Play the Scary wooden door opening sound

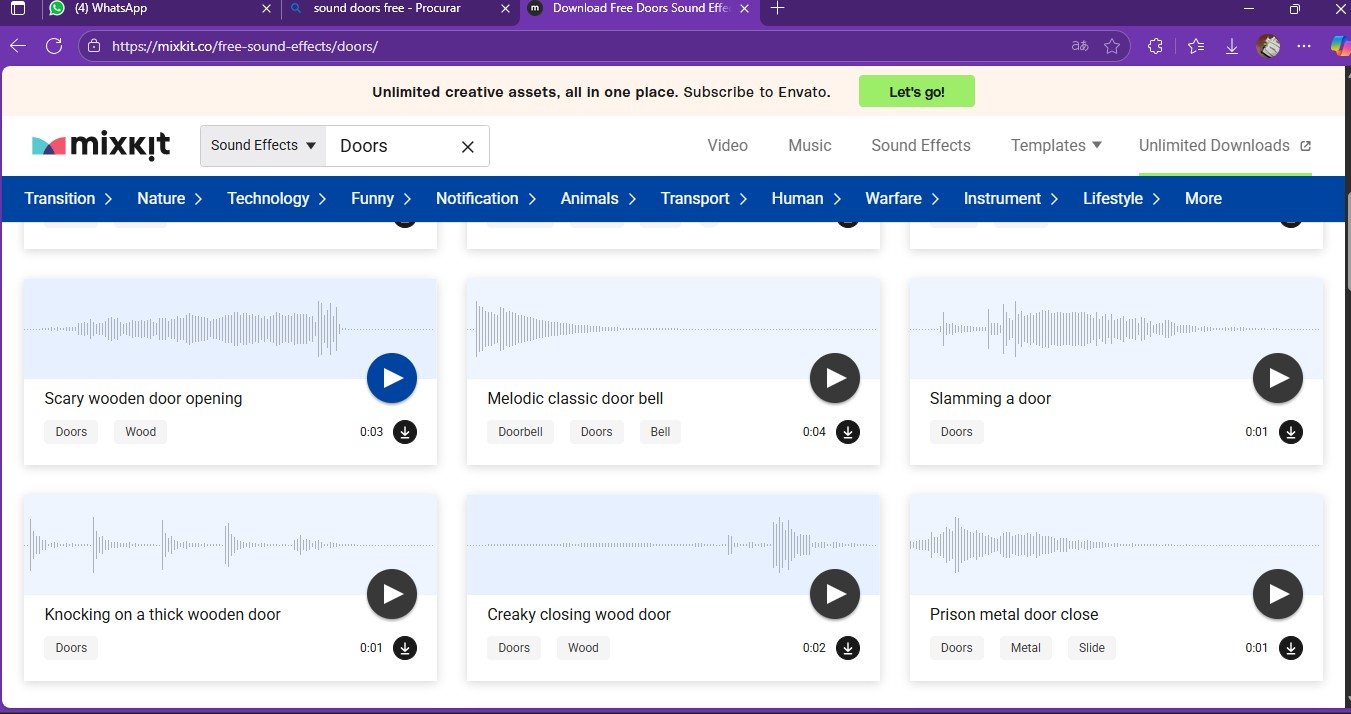tap(392, 378)
